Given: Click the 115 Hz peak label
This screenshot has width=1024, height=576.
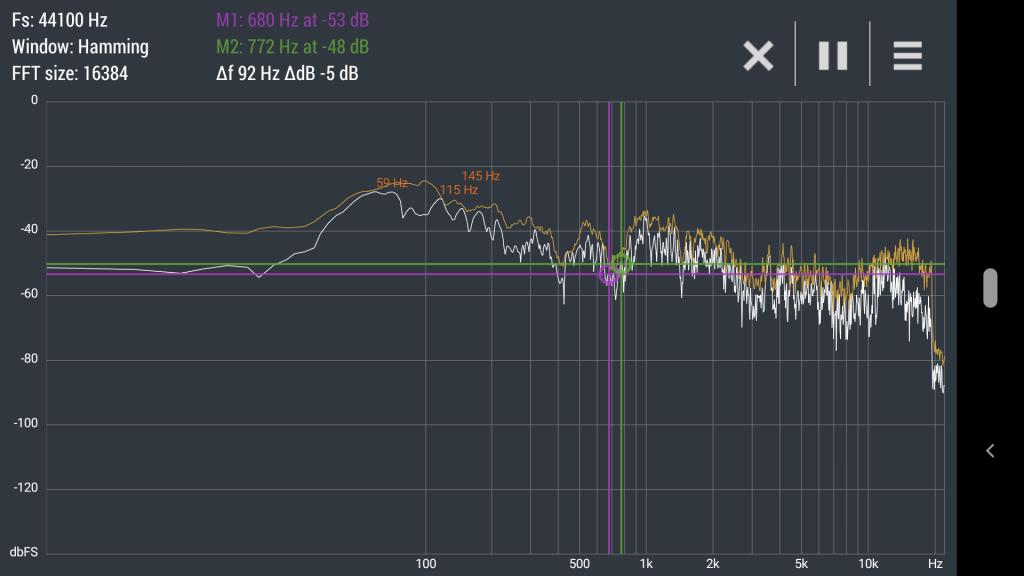Looking at the screenshot, I should click(458, 190).
